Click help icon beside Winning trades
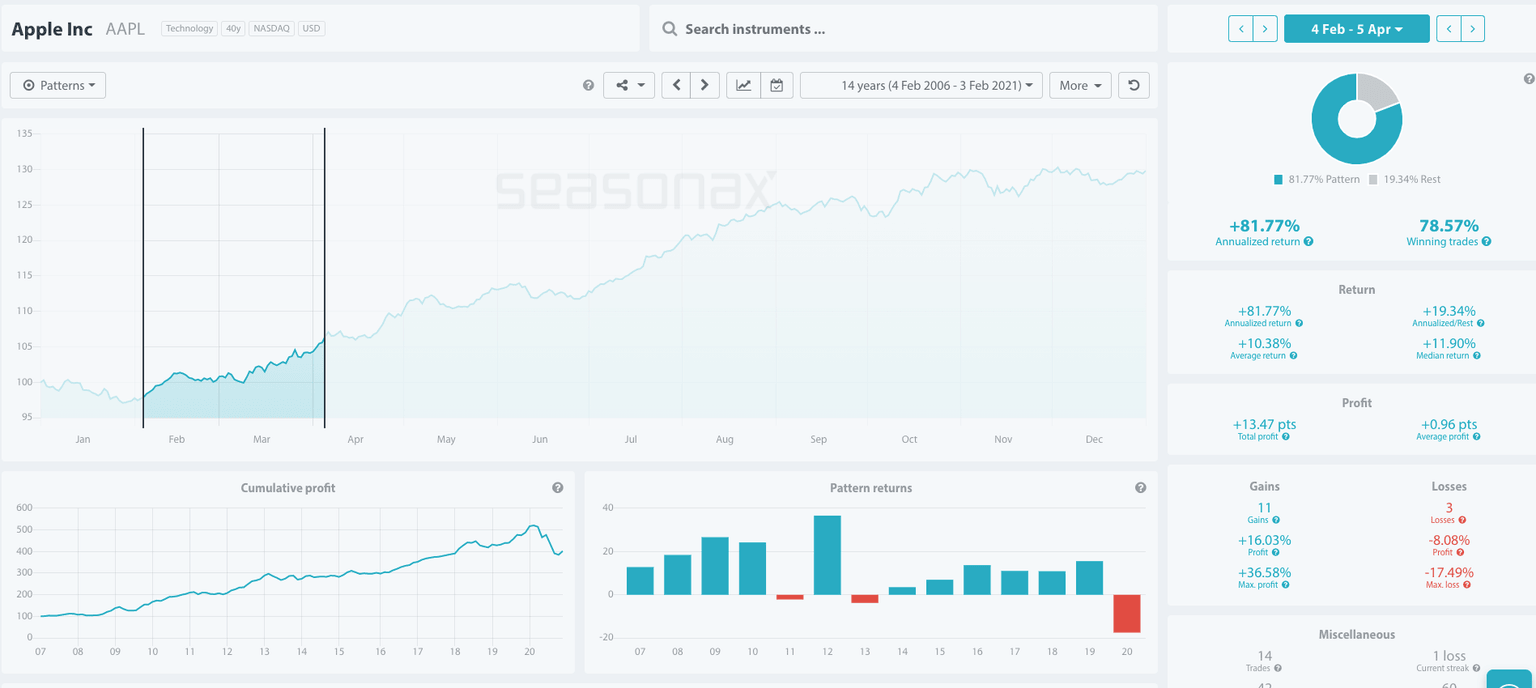This screenshot has height=688, width=1536. tap(1487, 242)
